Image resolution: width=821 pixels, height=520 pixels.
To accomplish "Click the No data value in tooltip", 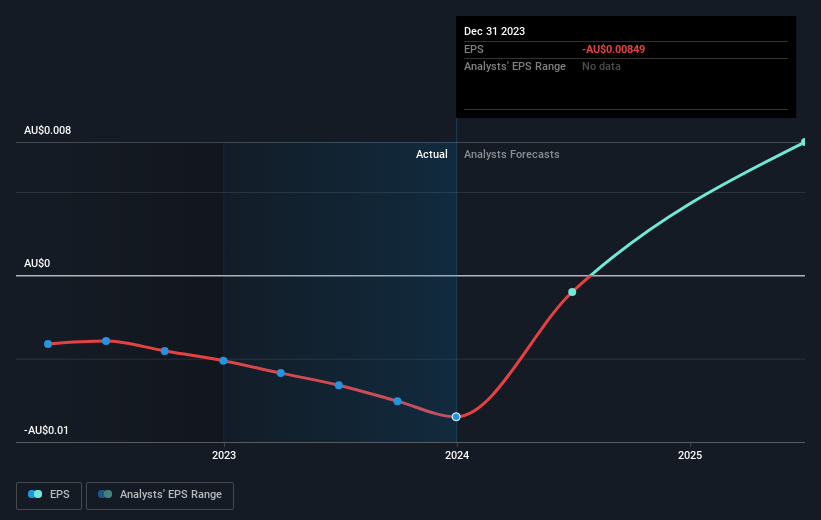I will tap(601, 67).
